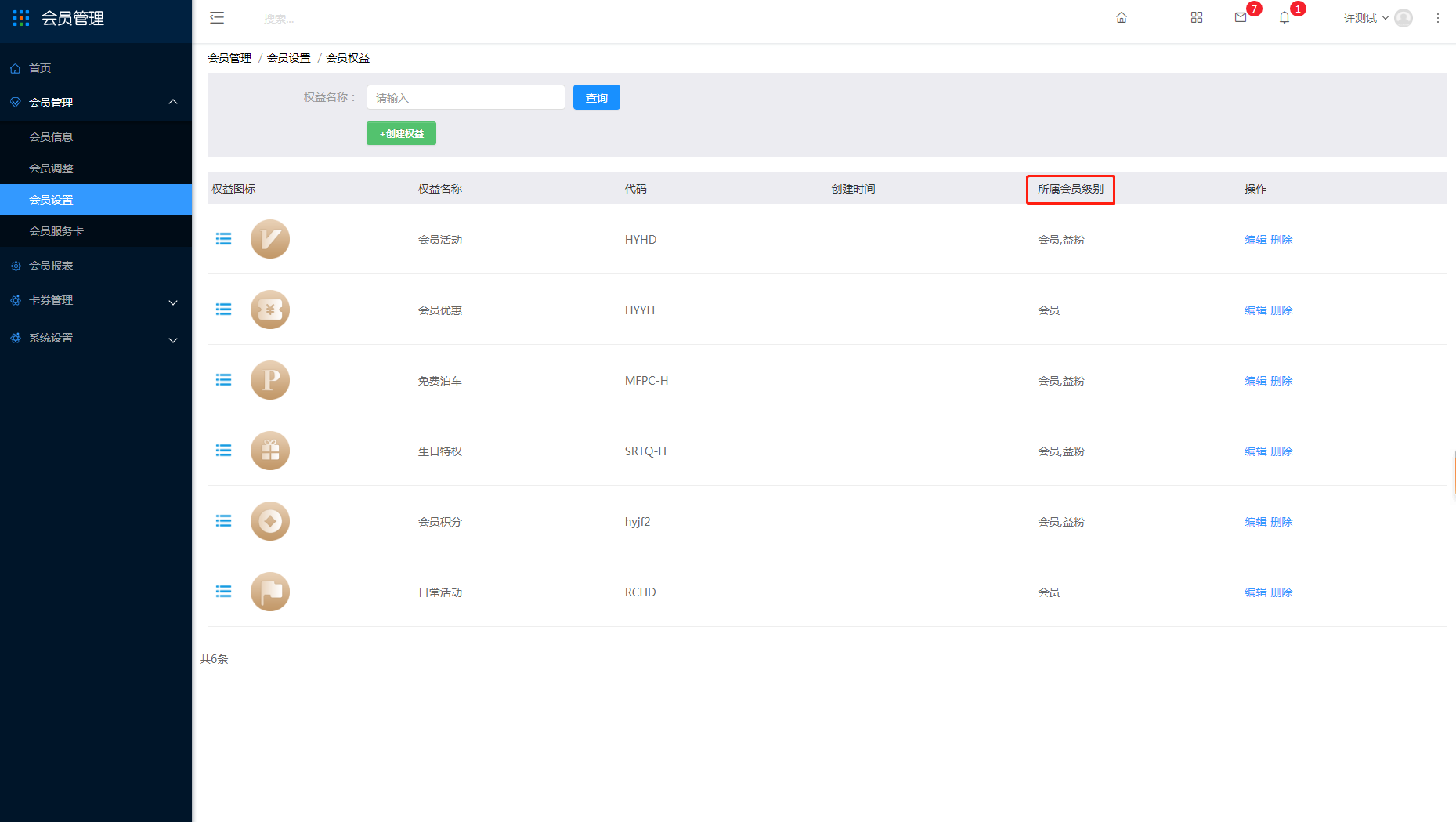Viewport: 1456px width, 822px height.
Task: Expand the 系统设置 sidebar section
Action: point(96,338)
